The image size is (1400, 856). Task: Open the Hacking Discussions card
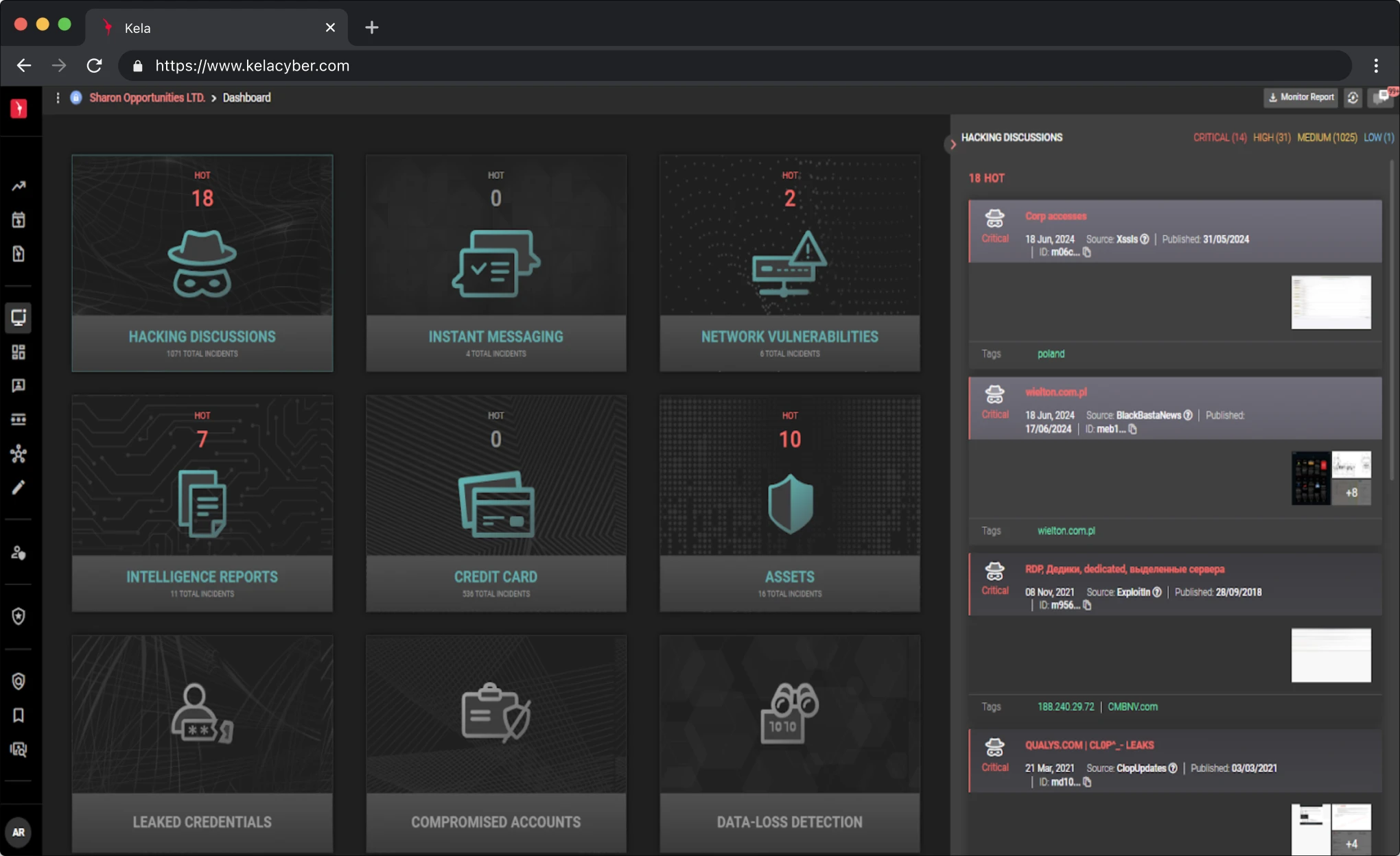[202, 263]
